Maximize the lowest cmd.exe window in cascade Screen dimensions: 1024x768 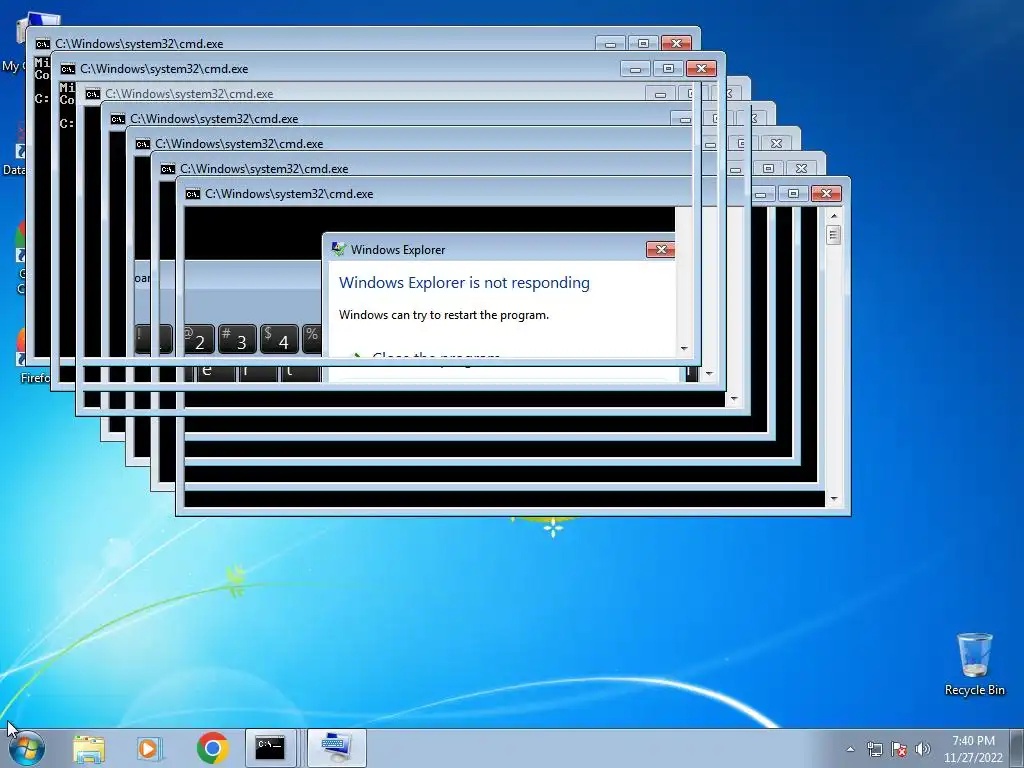(793, 193)
